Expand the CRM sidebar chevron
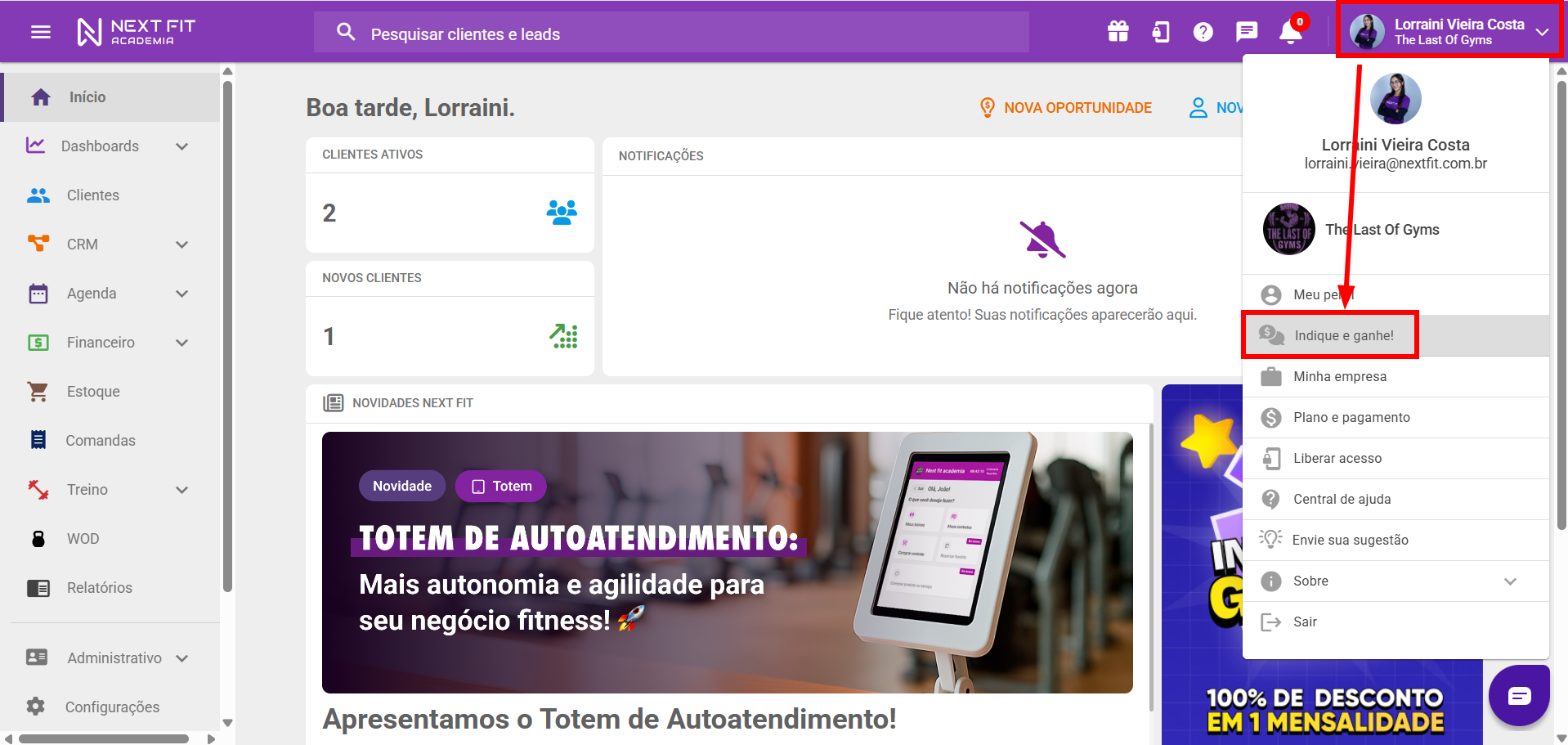The image size is (1568, 745). 181,245
